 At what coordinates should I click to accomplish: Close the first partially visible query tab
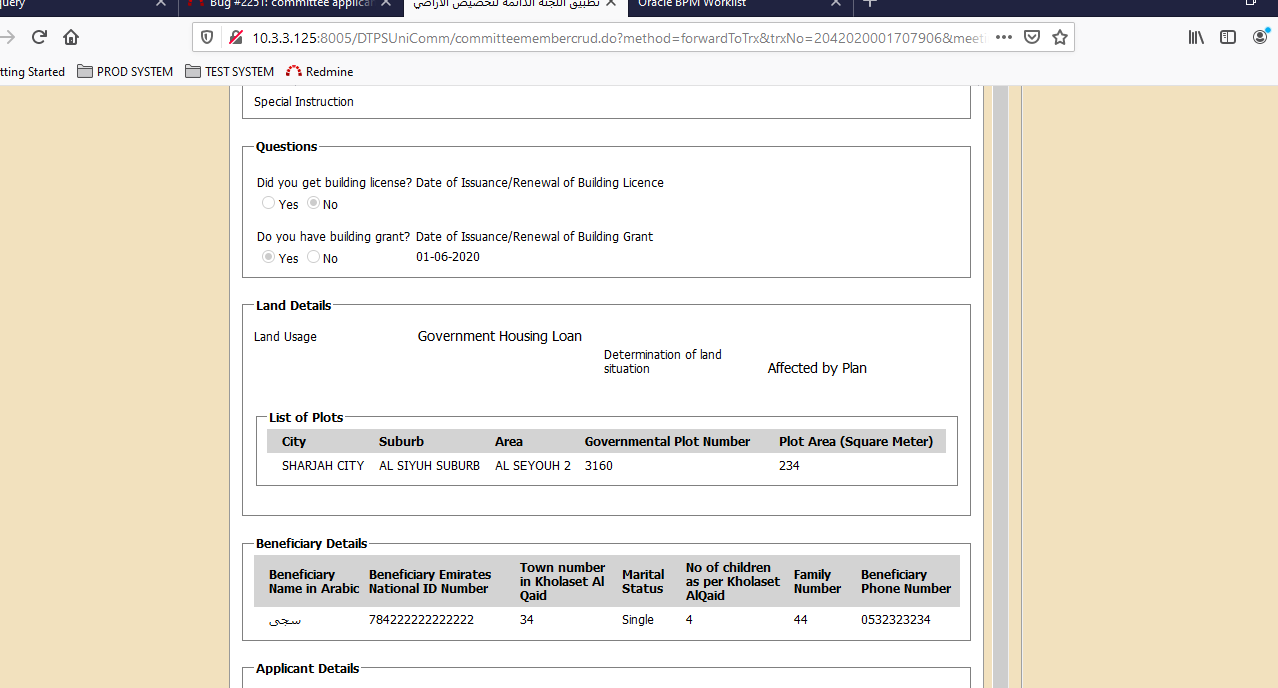click(160, 3)
